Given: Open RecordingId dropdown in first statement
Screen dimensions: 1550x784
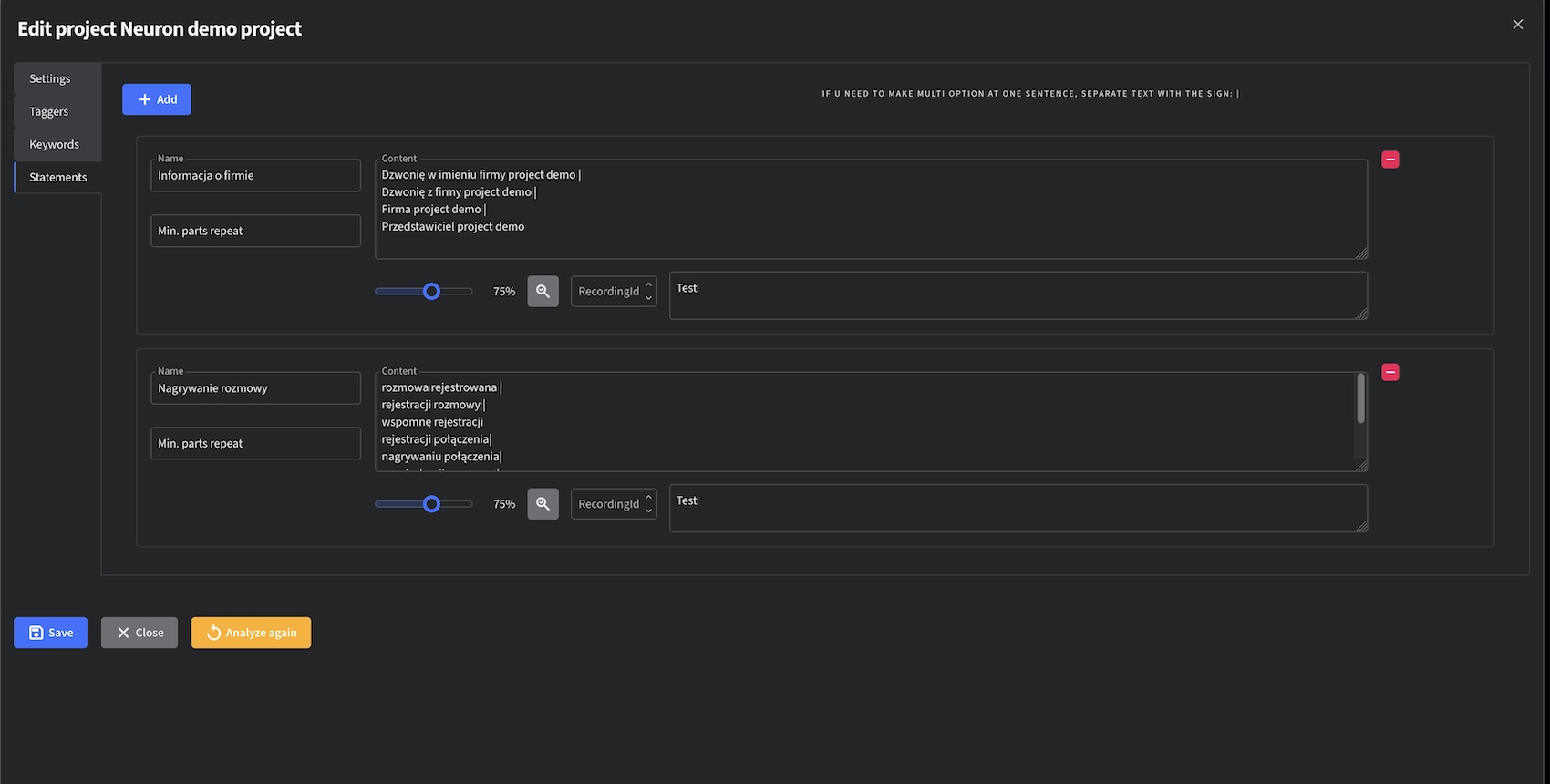Looking at the screenshot, I should (614, 292).
